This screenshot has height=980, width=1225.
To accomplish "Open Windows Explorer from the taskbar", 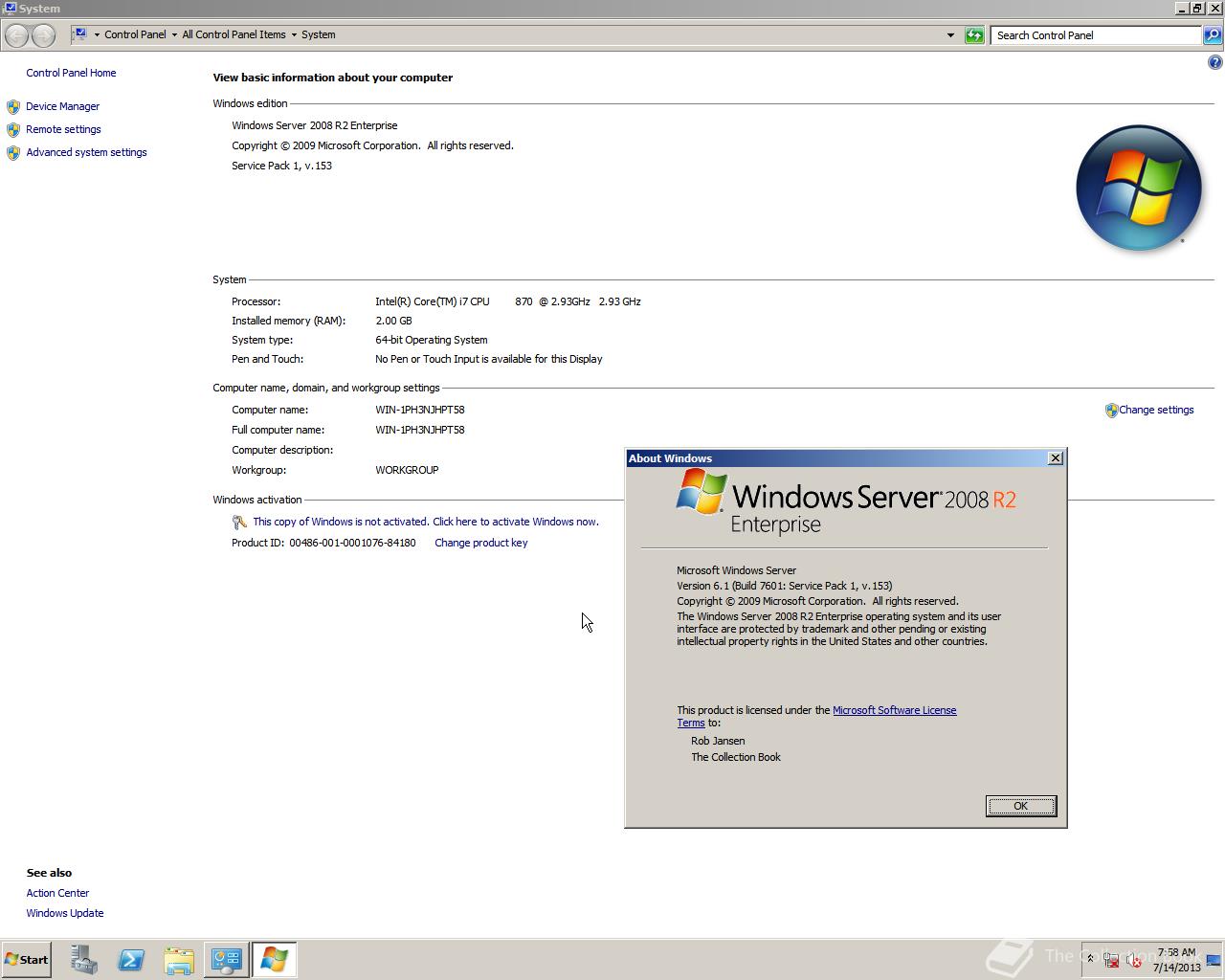I will [x=179, y=960].
